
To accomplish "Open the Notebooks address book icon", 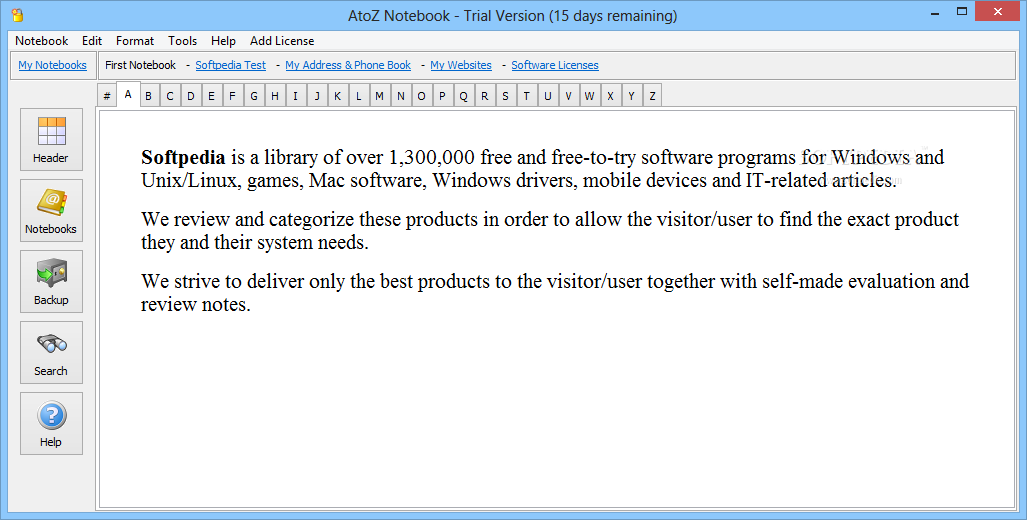I will click(51, 210).
